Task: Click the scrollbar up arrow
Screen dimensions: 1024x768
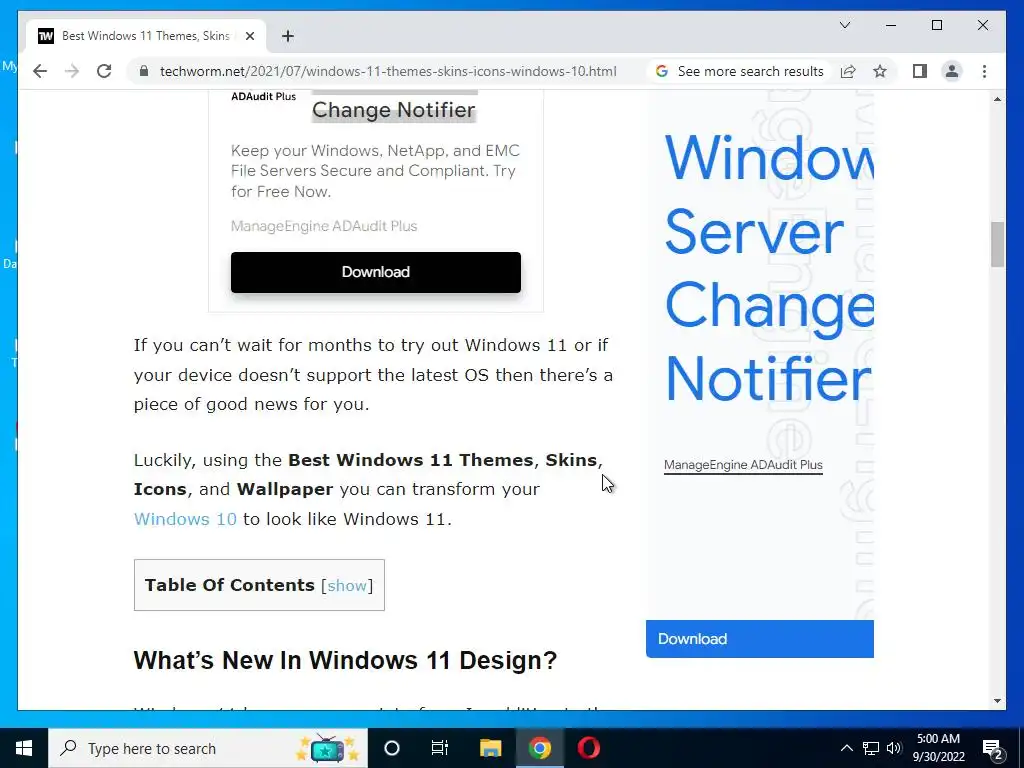Action: (997, 99)
